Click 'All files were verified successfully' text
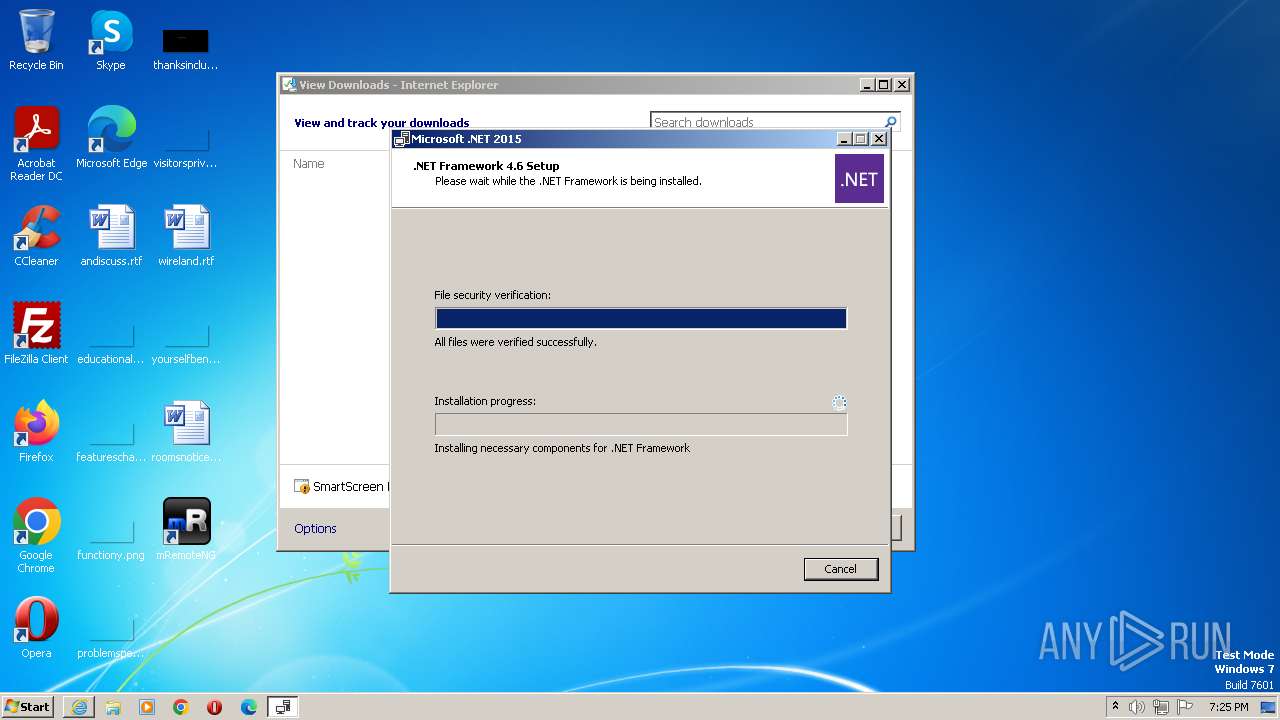This screenshot has width=1280, height=720. tap(515, 342)
